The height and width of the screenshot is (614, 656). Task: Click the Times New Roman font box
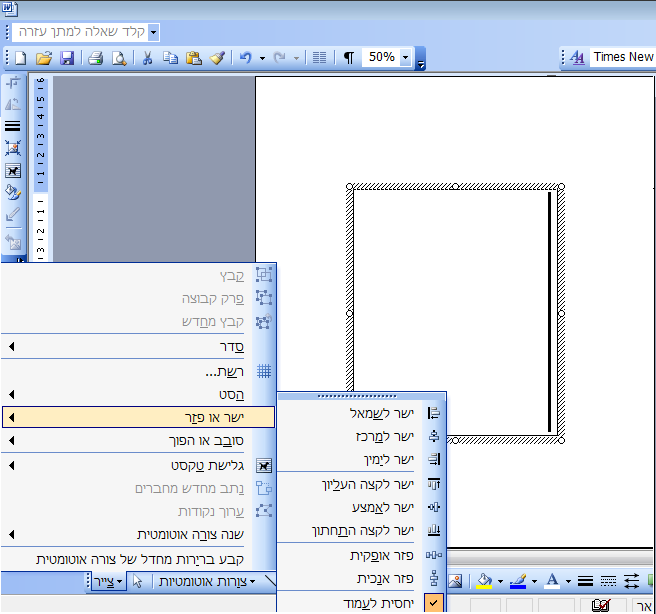(623, 57)
